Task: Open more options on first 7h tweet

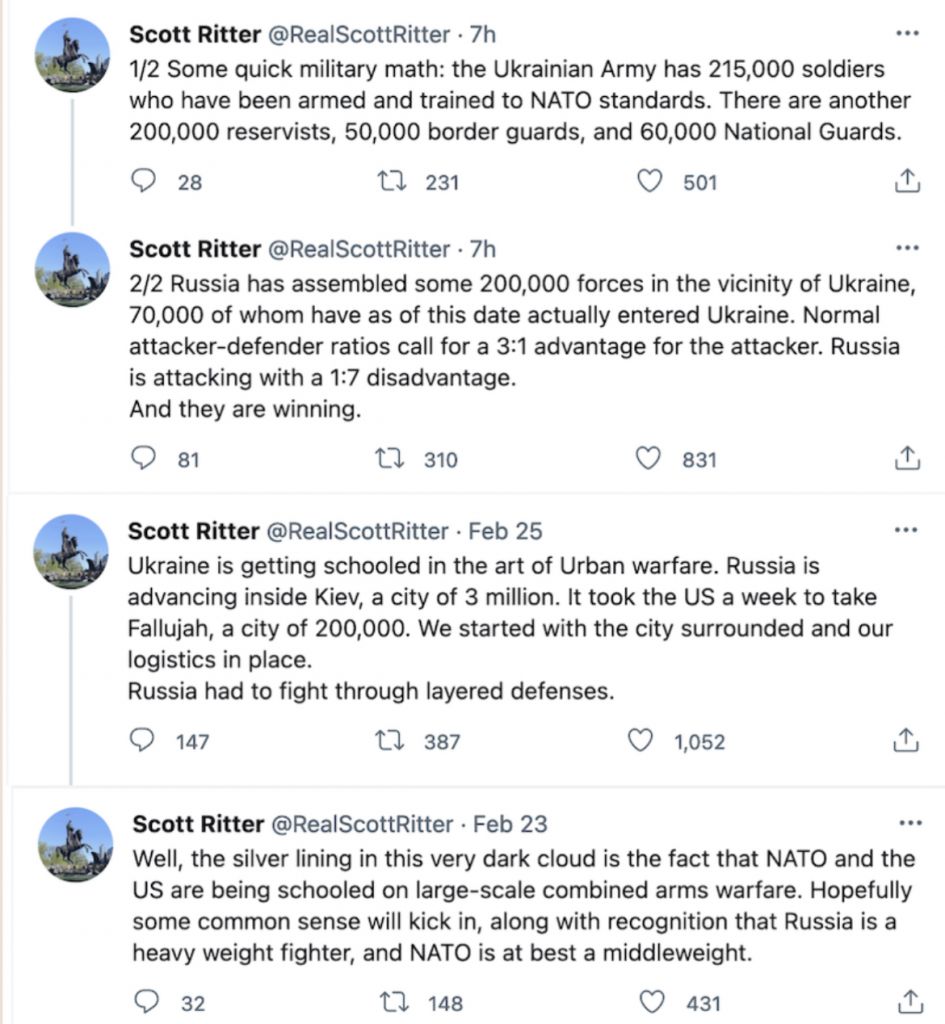Action: tap(907, 33)
